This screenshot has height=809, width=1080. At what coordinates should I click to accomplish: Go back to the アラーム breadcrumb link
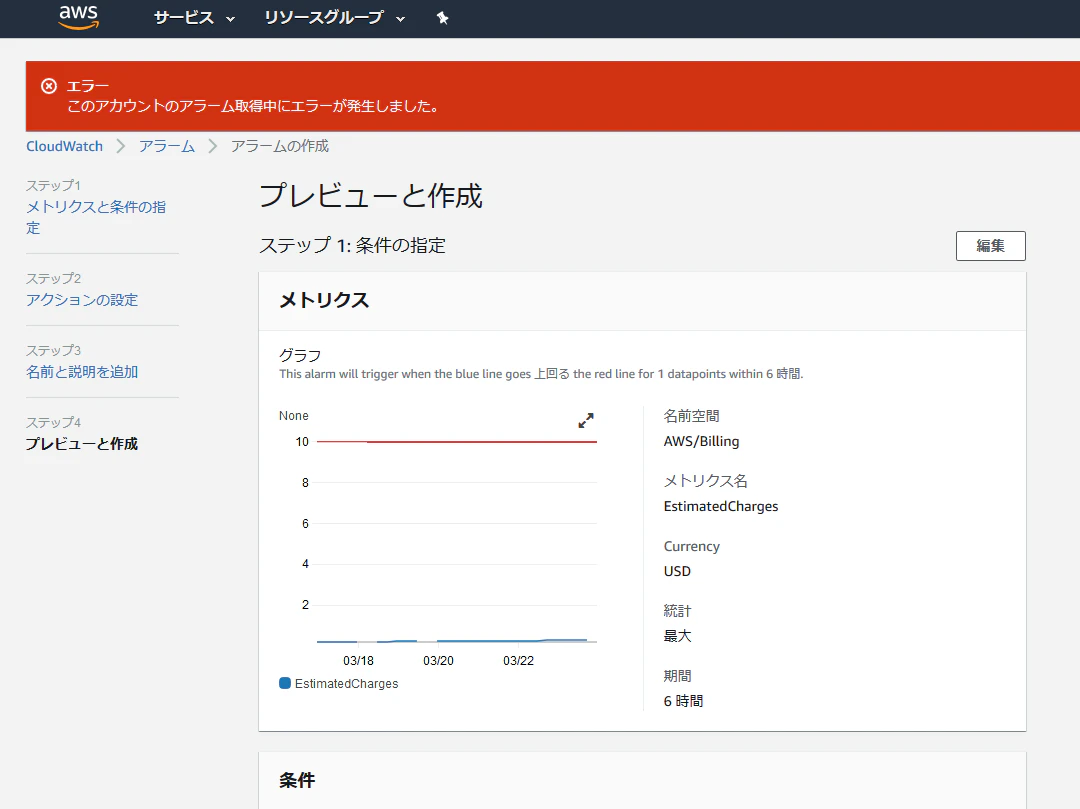(167, 146)
